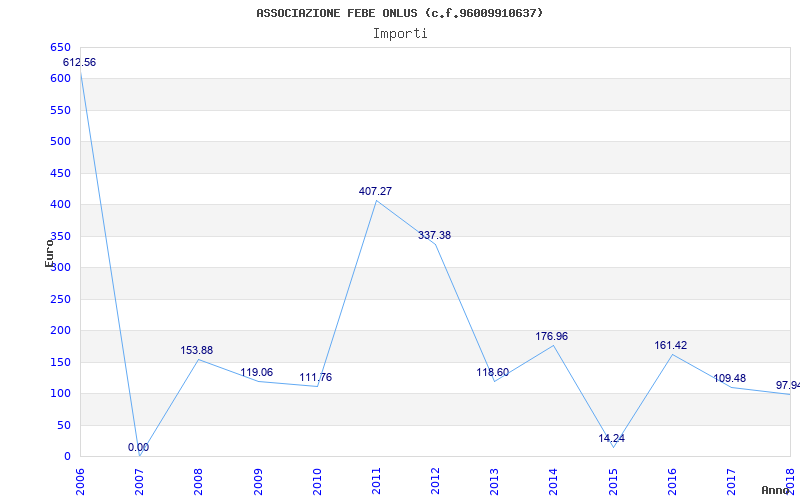Click the chart title ASSOCIAZIONE FEBE ONLUS
The width and height of the screenshot is (800, 500).
tap(400, 13)
